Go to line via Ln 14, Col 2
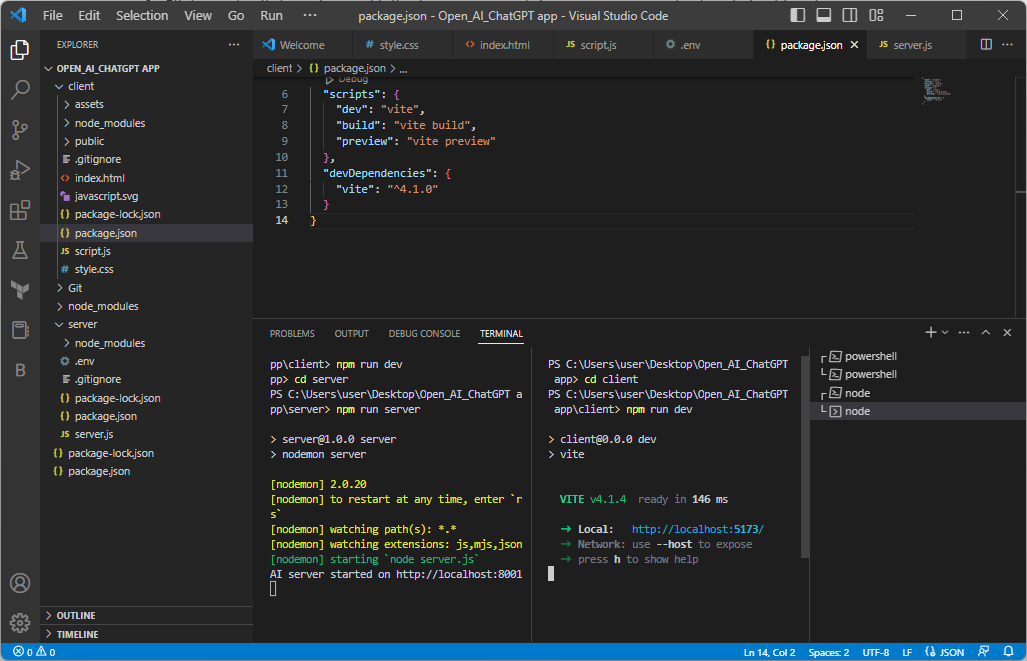 769,652
